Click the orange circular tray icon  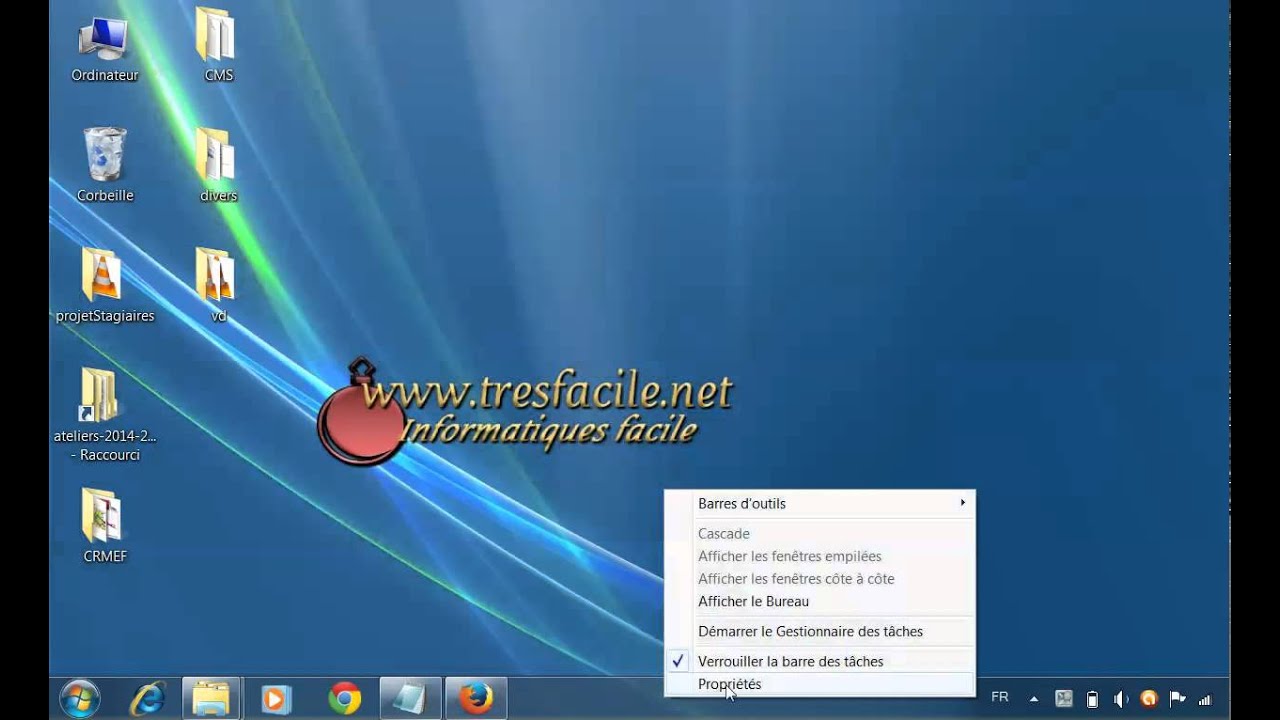click(x=1149, y=699)
